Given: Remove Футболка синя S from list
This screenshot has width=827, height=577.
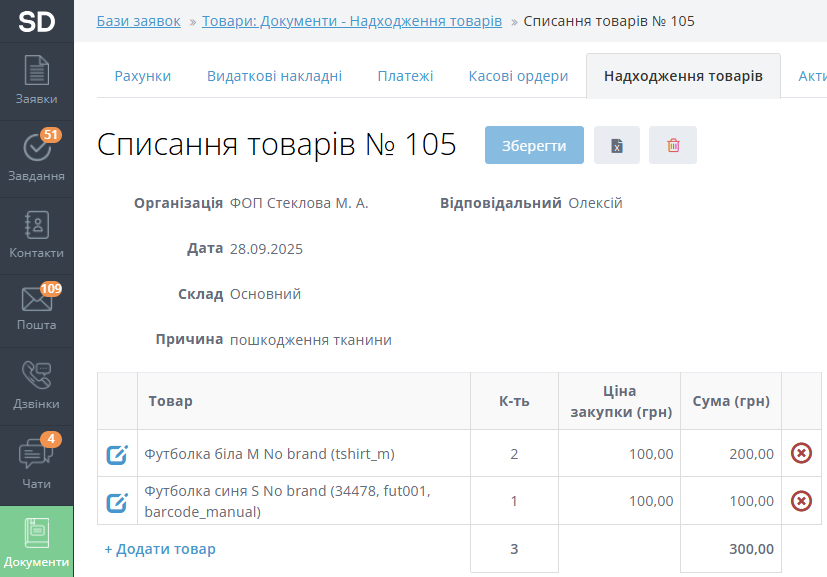Looking at the screenshot, I should tap(801, 501).
